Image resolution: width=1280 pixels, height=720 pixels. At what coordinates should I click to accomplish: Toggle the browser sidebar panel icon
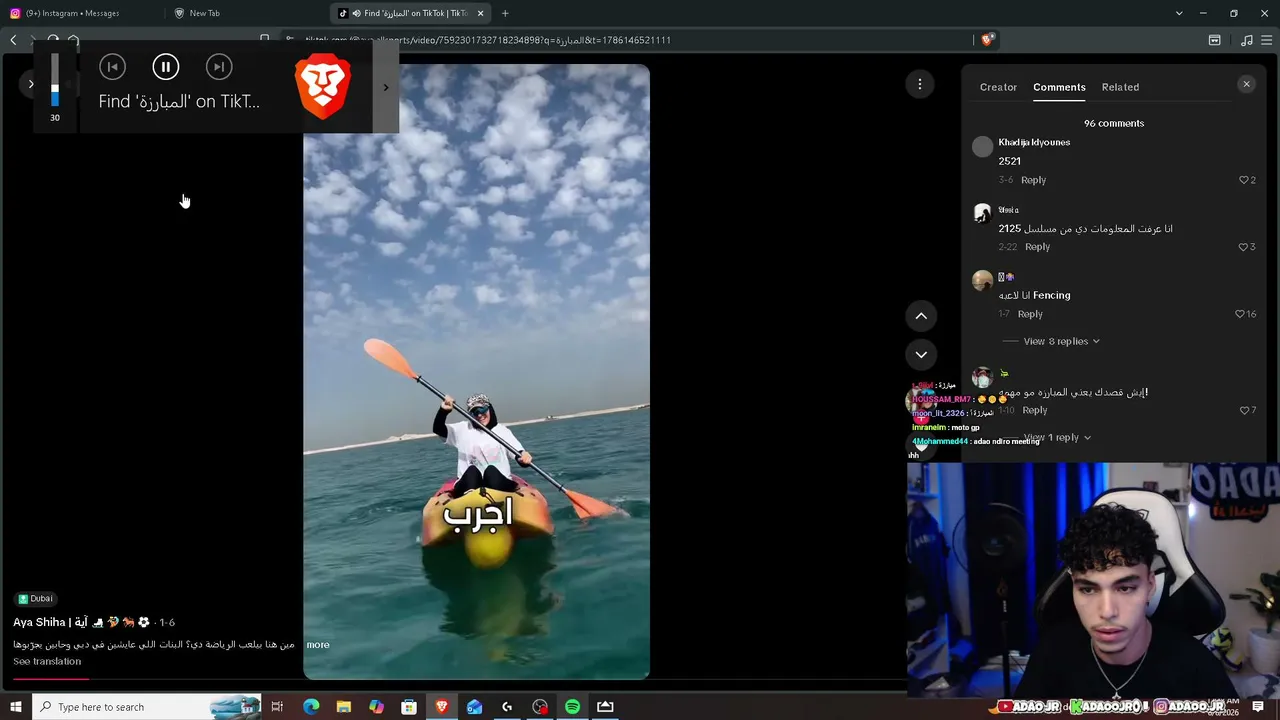pyautogui.click(x=1214, y=40)
